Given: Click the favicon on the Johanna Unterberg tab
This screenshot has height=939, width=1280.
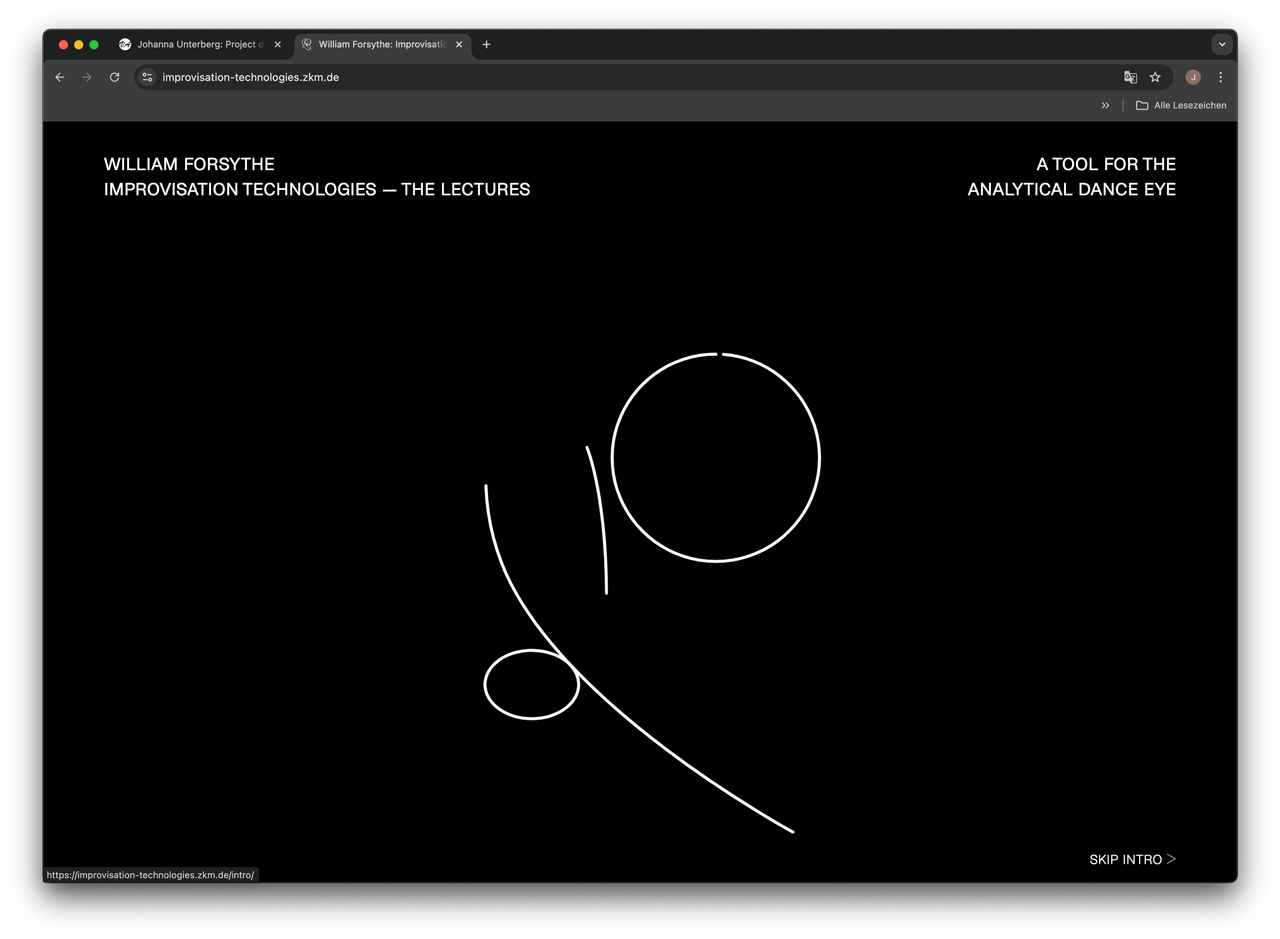Looking at the screenshot, I should coord(124,44).
